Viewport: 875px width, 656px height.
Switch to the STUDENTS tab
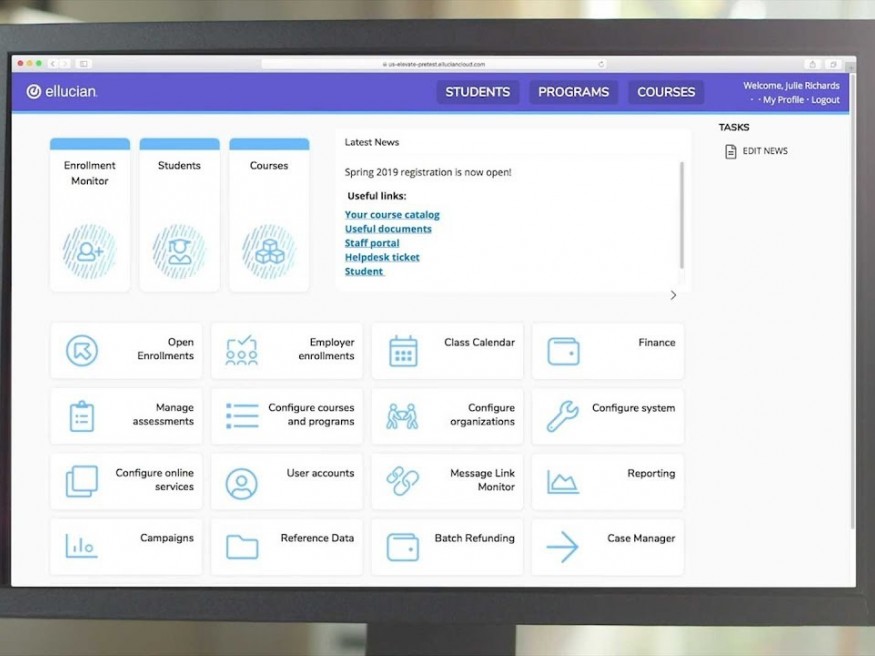[x=477, y=92]
